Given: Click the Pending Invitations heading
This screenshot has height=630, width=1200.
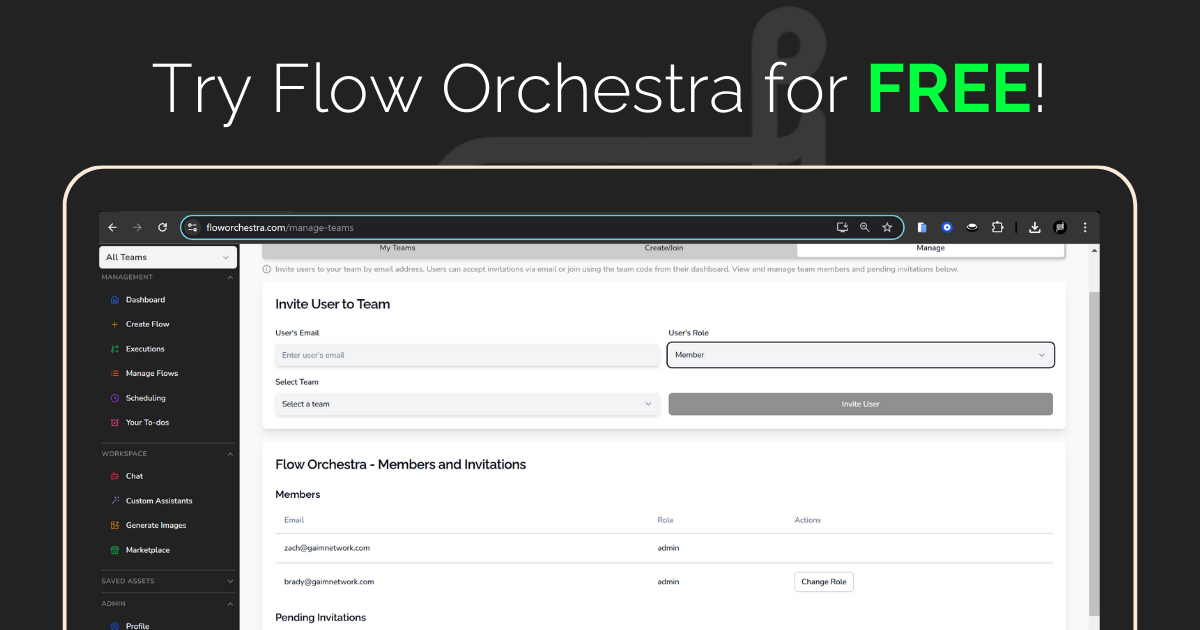Looking at the screenshot, I should click(321, 618).
